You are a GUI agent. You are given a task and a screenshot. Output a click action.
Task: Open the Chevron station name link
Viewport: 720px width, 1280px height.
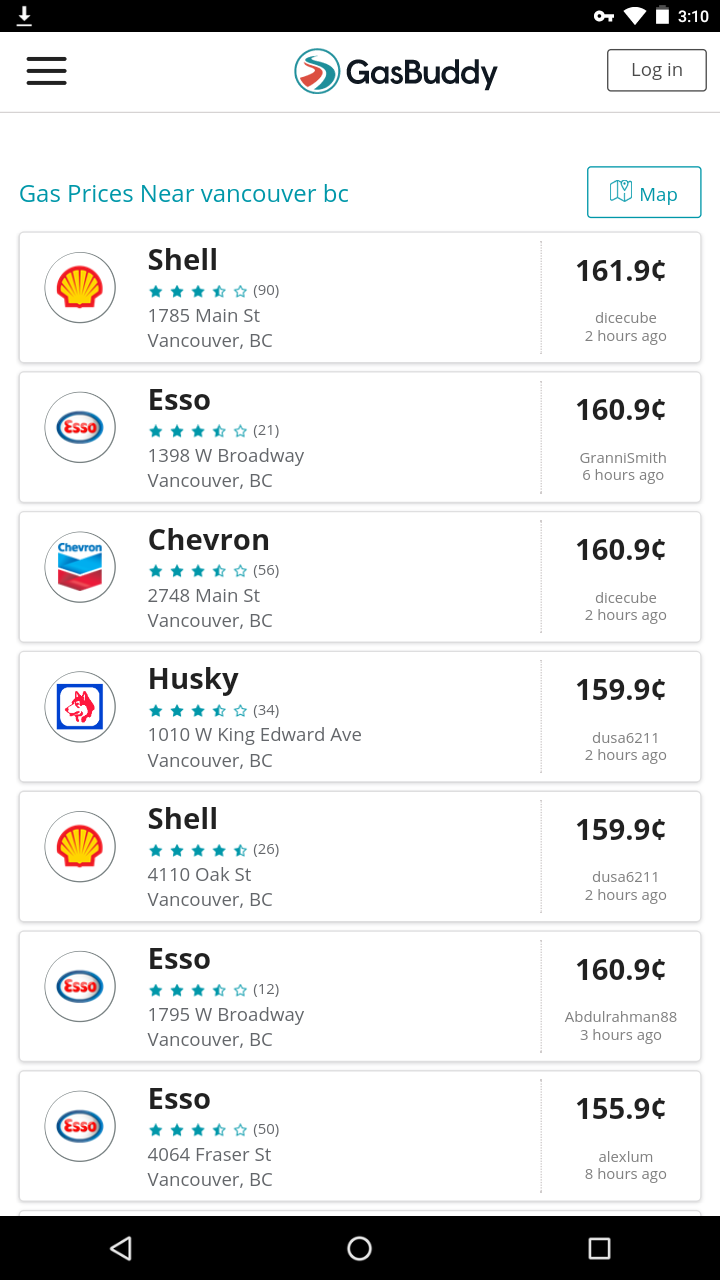[x=209, y=540]
